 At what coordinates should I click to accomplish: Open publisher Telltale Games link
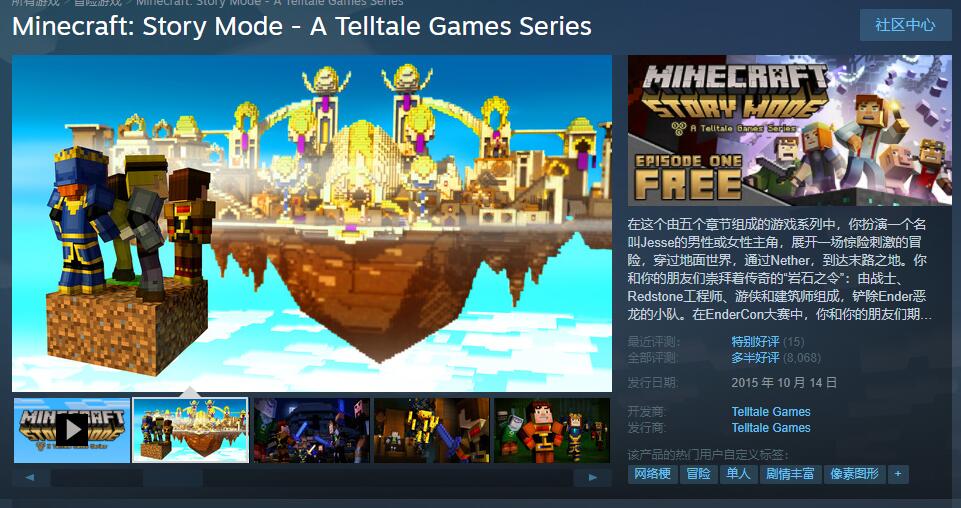[771, 428]
